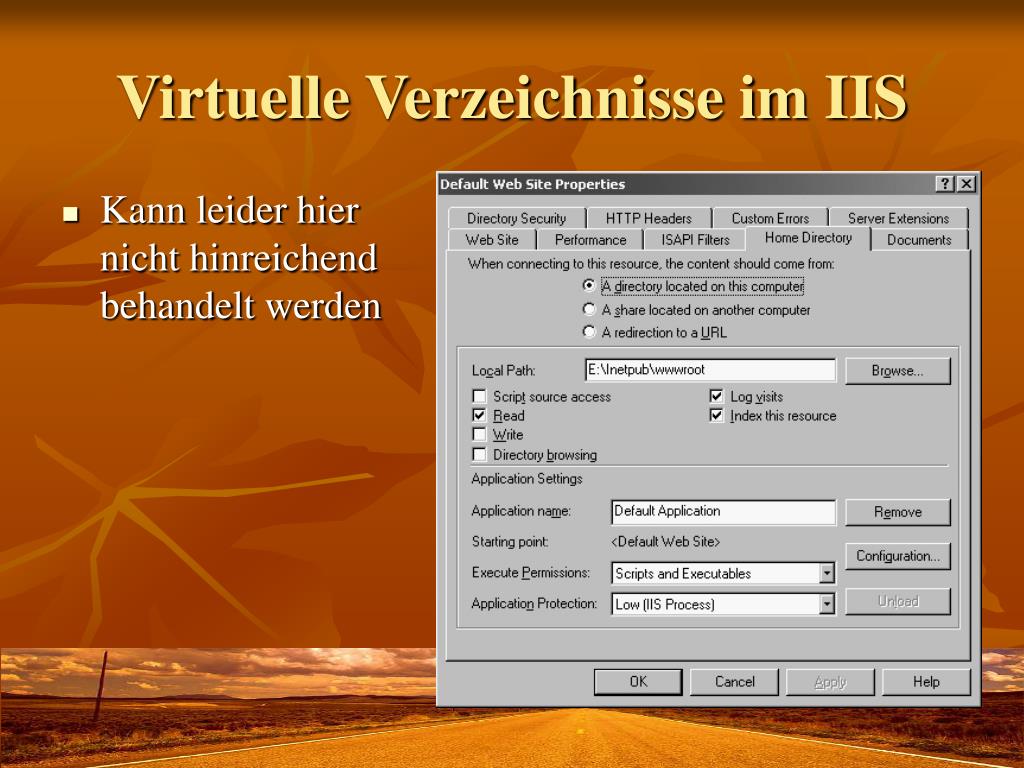Open the Custom Errors tab
The height and width of the screenshot is (768, 1024).
(770, 218)
